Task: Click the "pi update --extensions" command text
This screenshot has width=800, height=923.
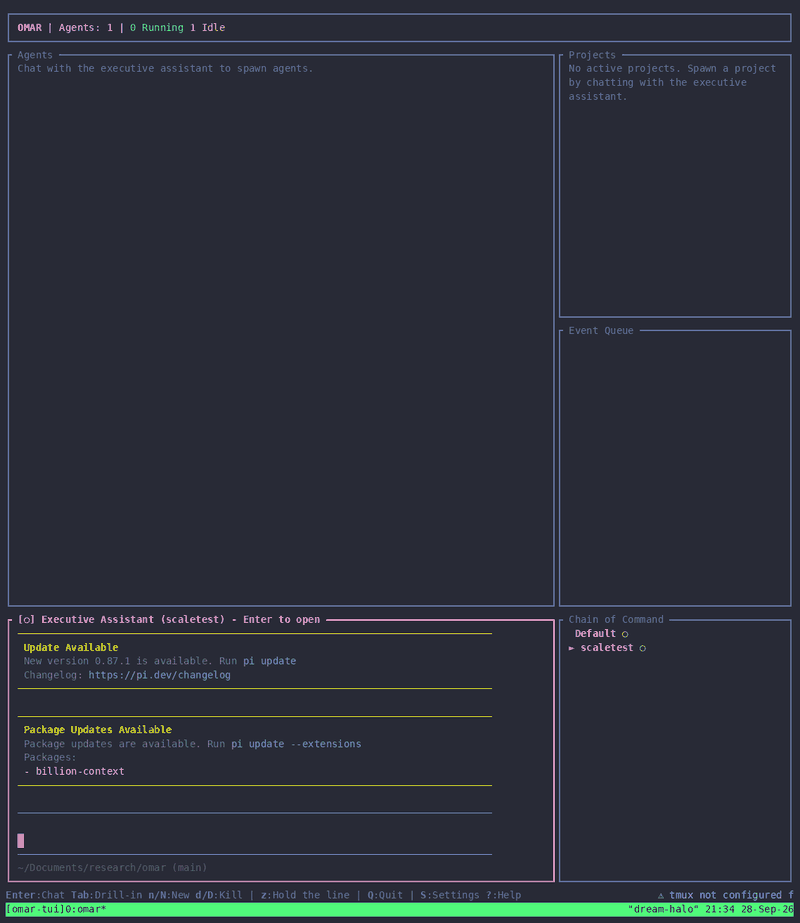Action: 296,744
